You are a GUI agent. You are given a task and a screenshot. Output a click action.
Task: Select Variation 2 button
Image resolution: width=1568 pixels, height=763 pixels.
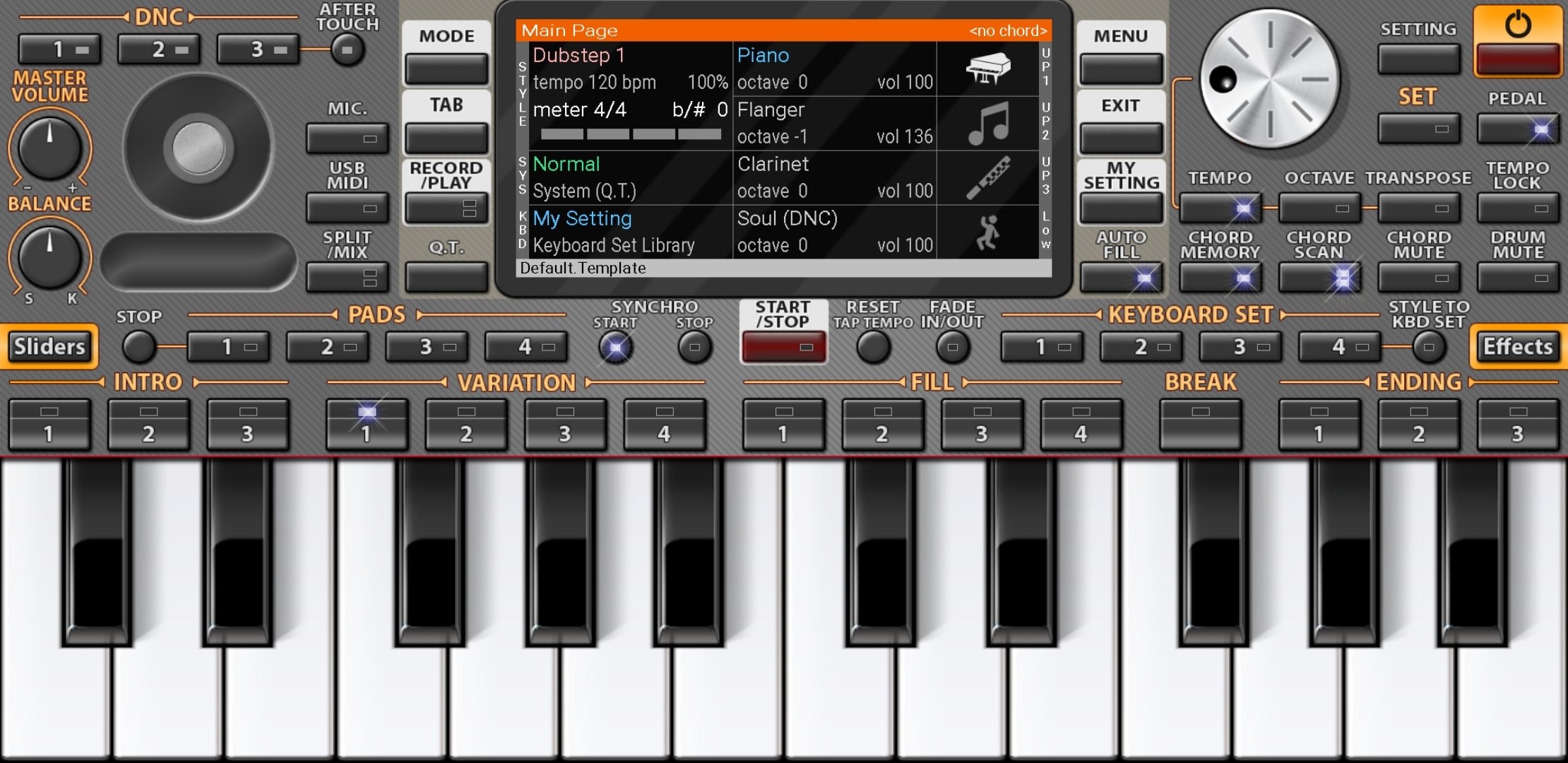click(465, 425)
